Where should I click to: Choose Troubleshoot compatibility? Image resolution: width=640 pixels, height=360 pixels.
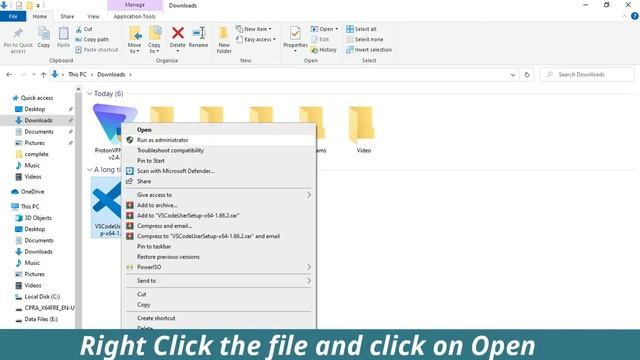[x=220, y=150]
